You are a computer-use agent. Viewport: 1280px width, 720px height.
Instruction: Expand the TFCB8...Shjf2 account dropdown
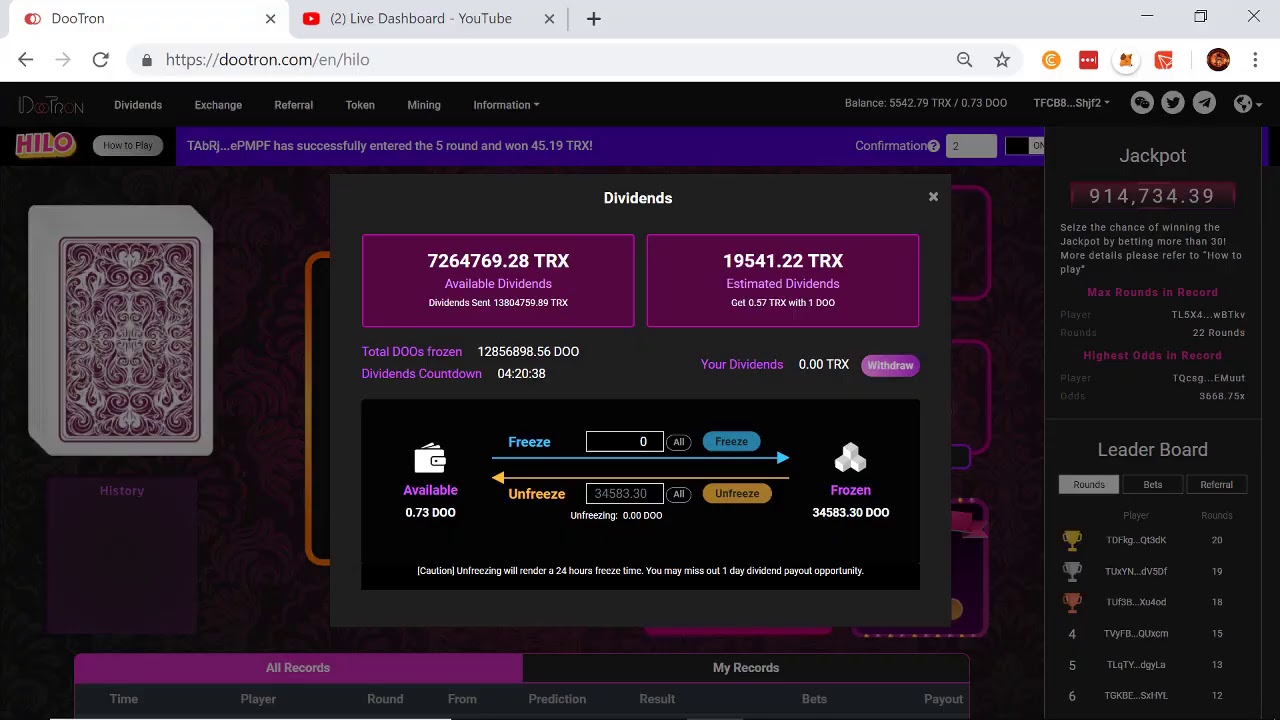(1071, 103)
